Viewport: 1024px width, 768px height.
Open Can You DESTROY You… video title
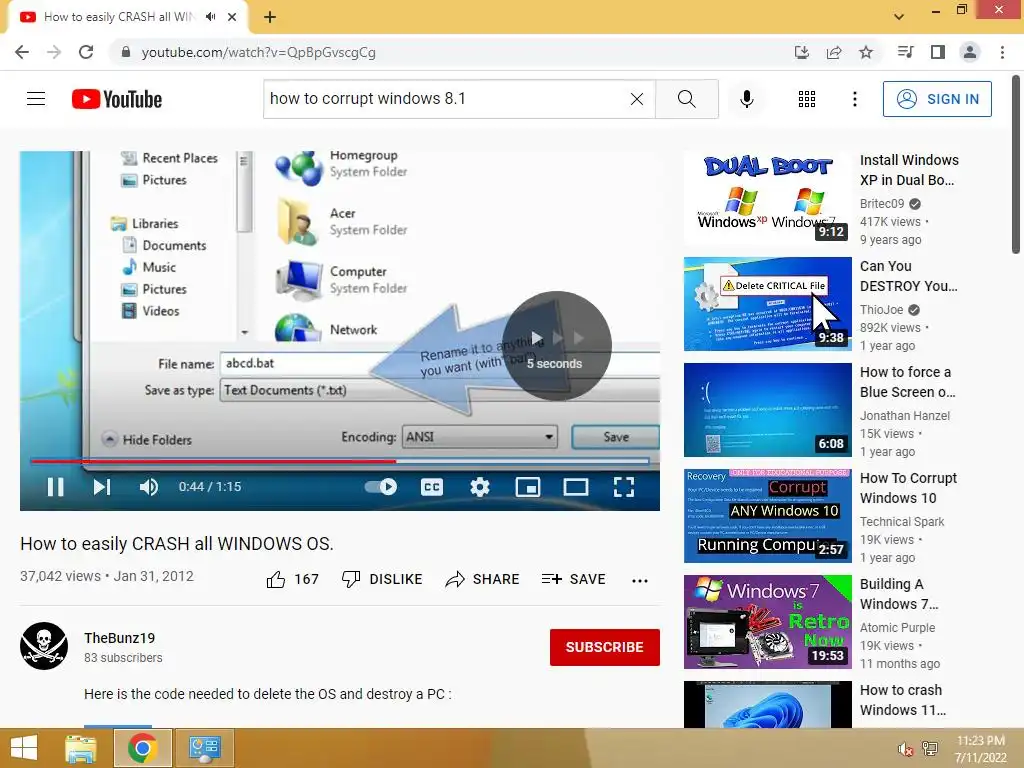(x=908, y=276)
